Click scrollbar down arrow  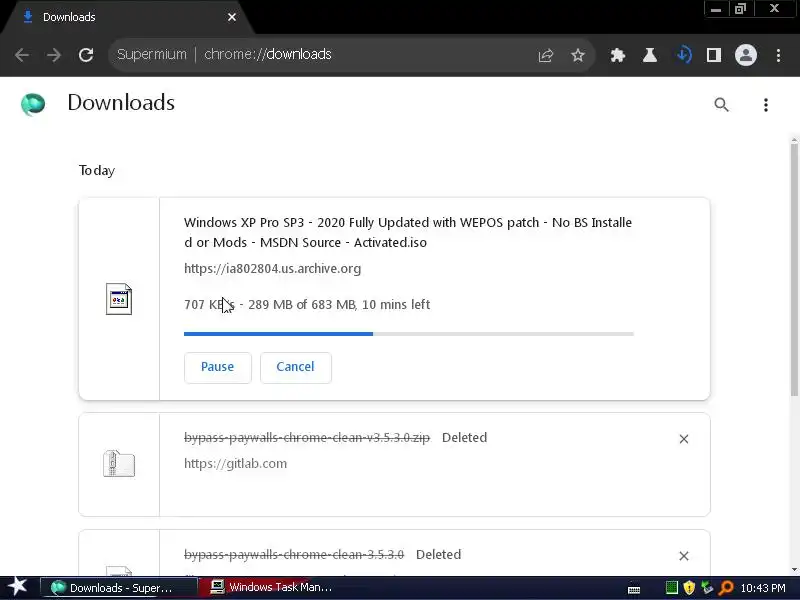click(x=794, y=570)
